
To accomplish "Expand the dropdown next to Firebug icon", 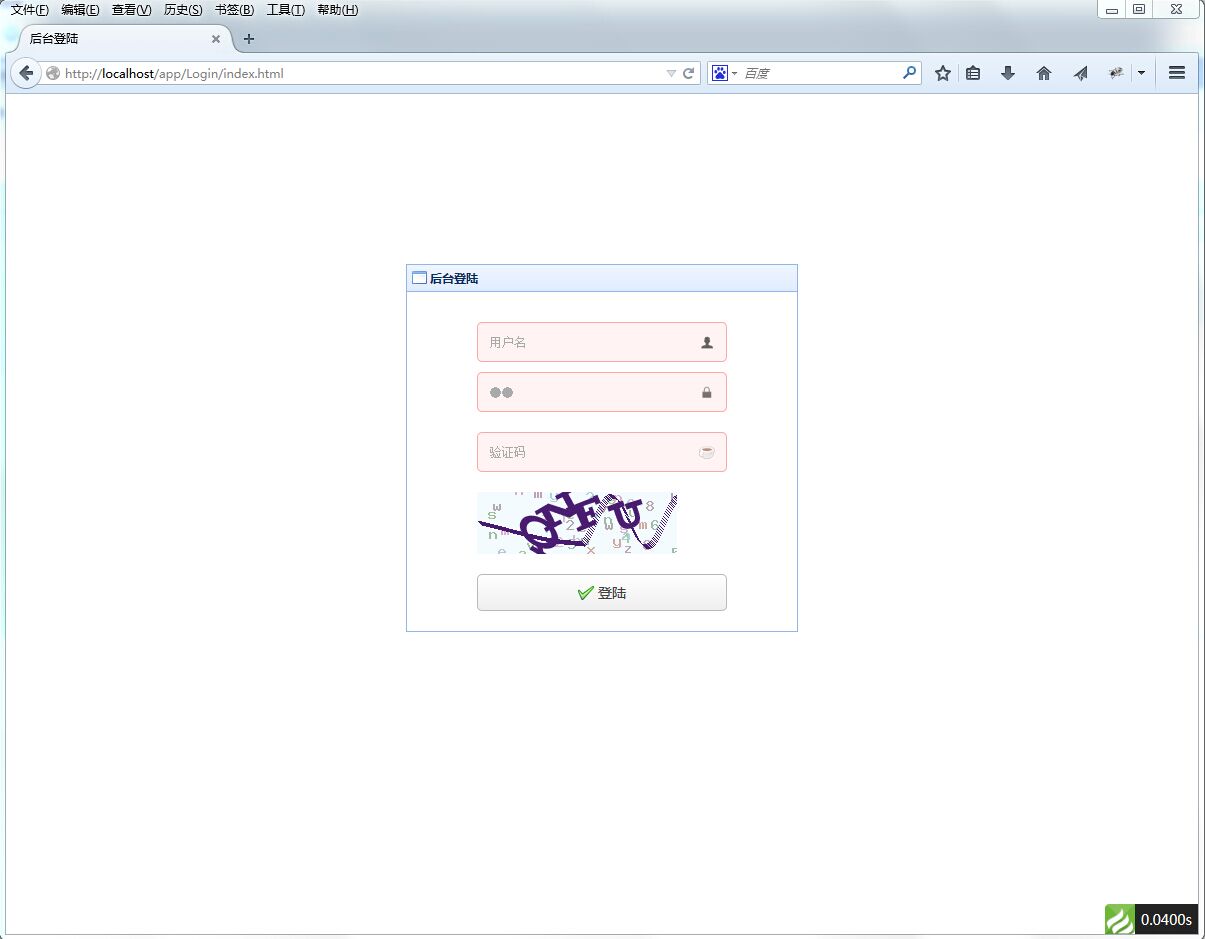I will point(1141,73).
